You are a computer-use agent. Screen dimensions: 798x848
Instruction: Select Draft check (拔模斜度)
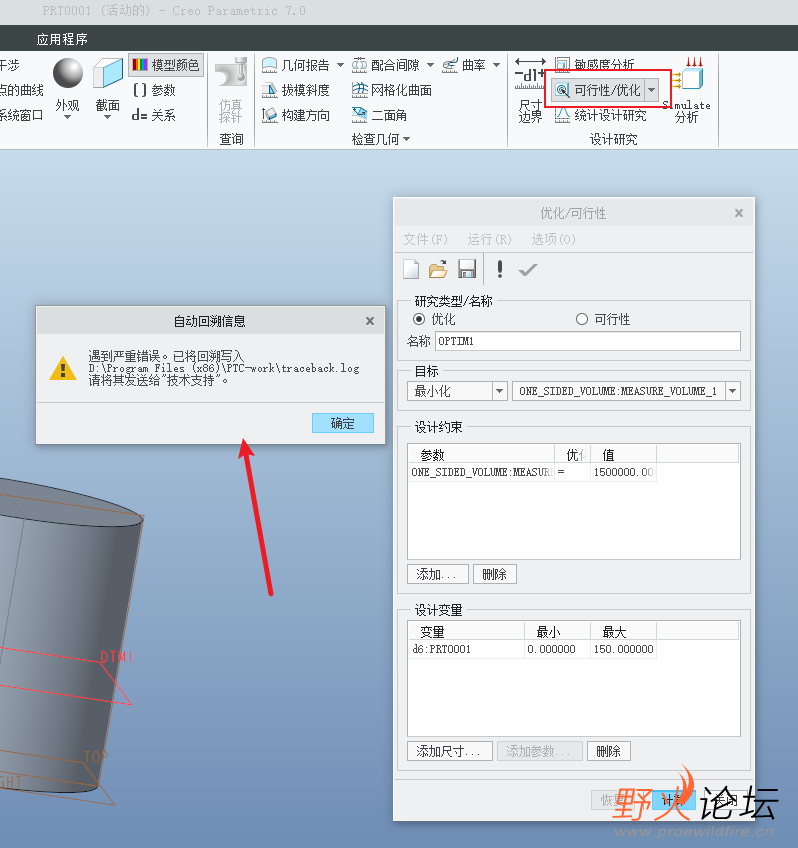[296, 90]
